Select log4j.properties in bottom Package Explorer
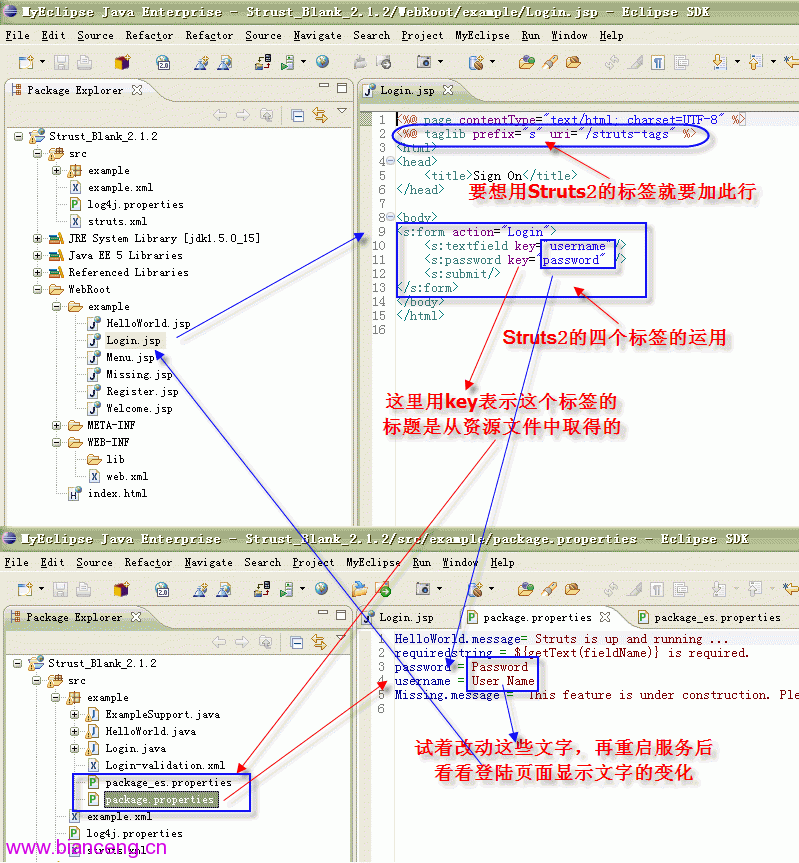The width and height of the screenshot is (799, 863). click(x=134, y=834)
